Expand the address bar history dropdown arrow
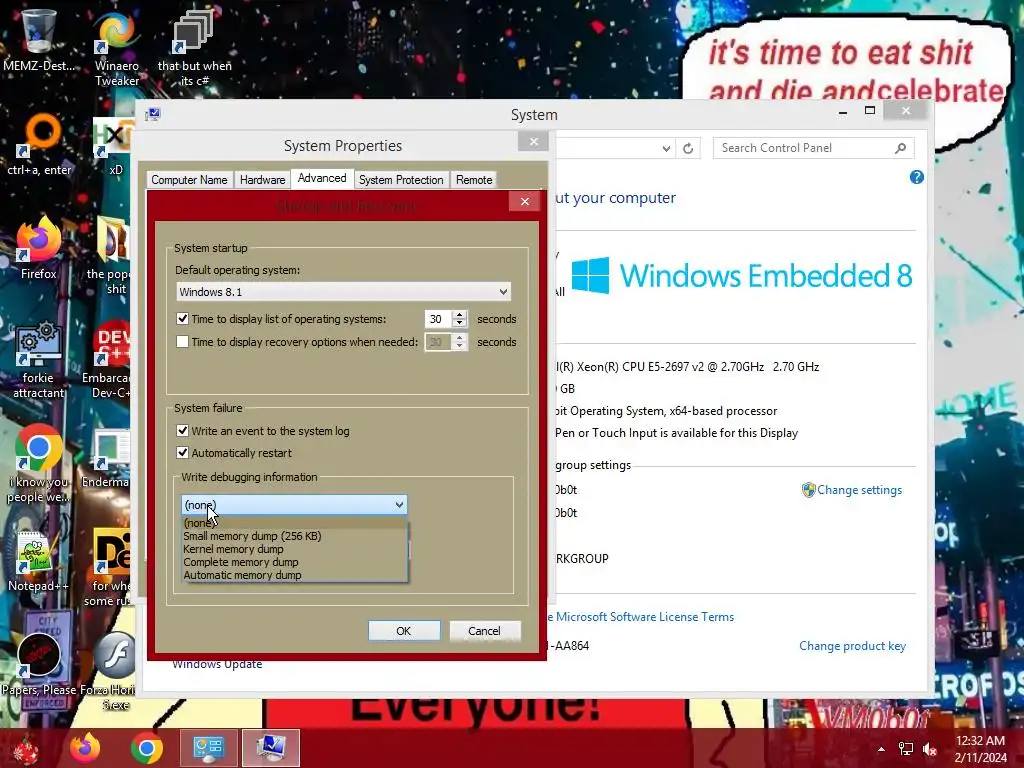Image resolution: width=1024 pixels, height=768 pixels. click(665, 148)
